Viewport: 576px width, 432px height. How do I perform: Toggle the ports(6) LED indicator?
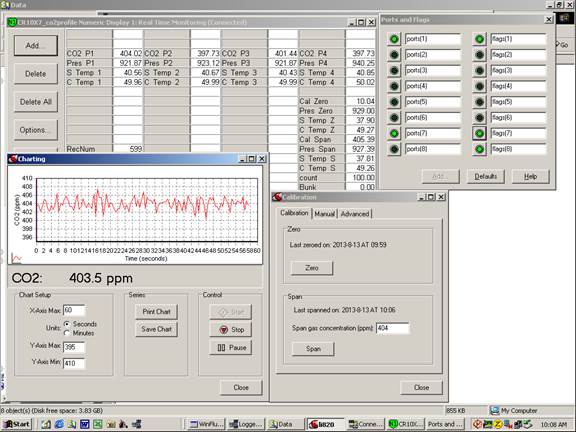[394, 118]
